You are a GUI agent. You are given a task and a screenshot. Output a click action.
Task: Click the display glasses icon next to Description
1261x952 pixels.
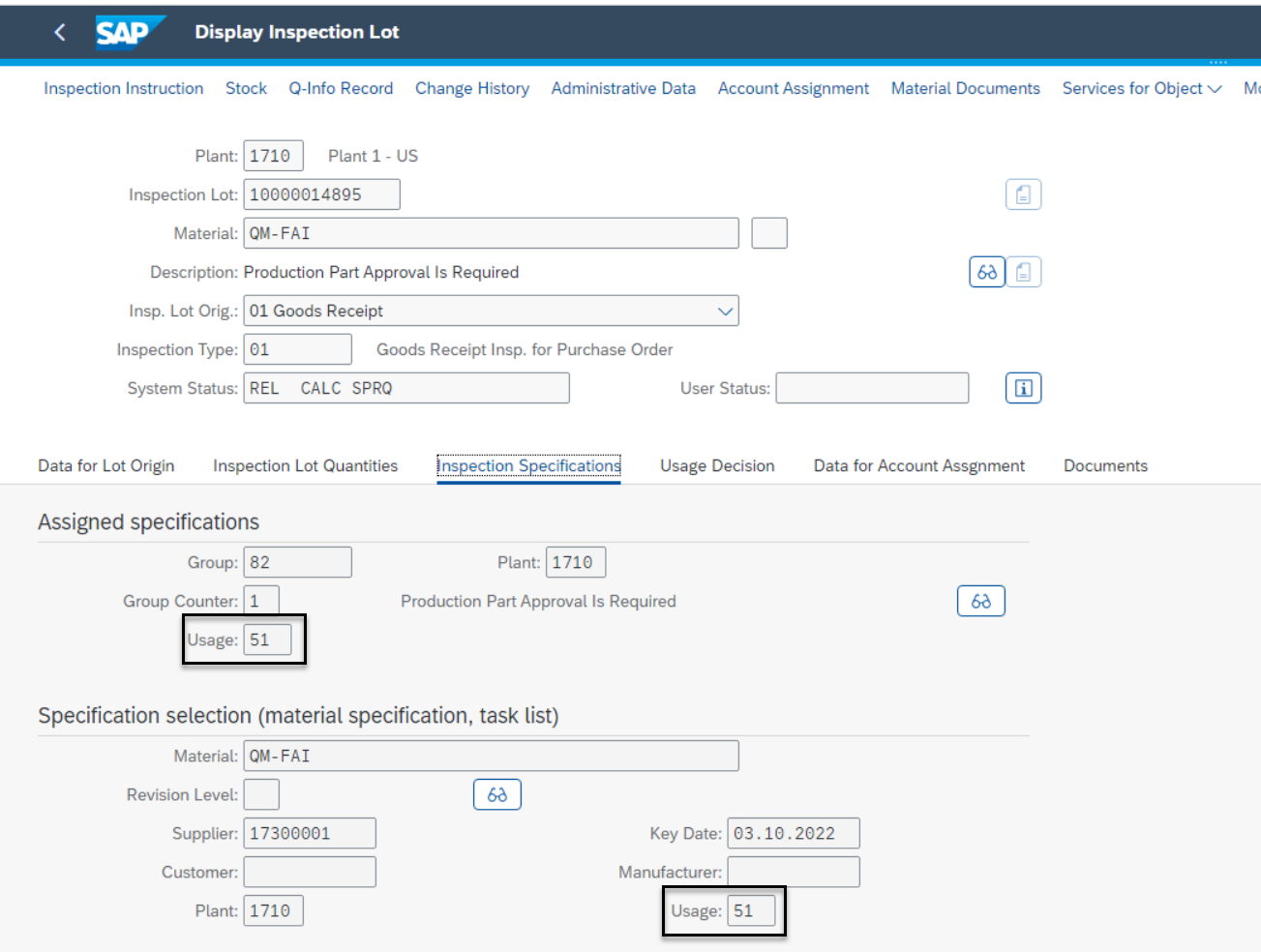(986, 272)
